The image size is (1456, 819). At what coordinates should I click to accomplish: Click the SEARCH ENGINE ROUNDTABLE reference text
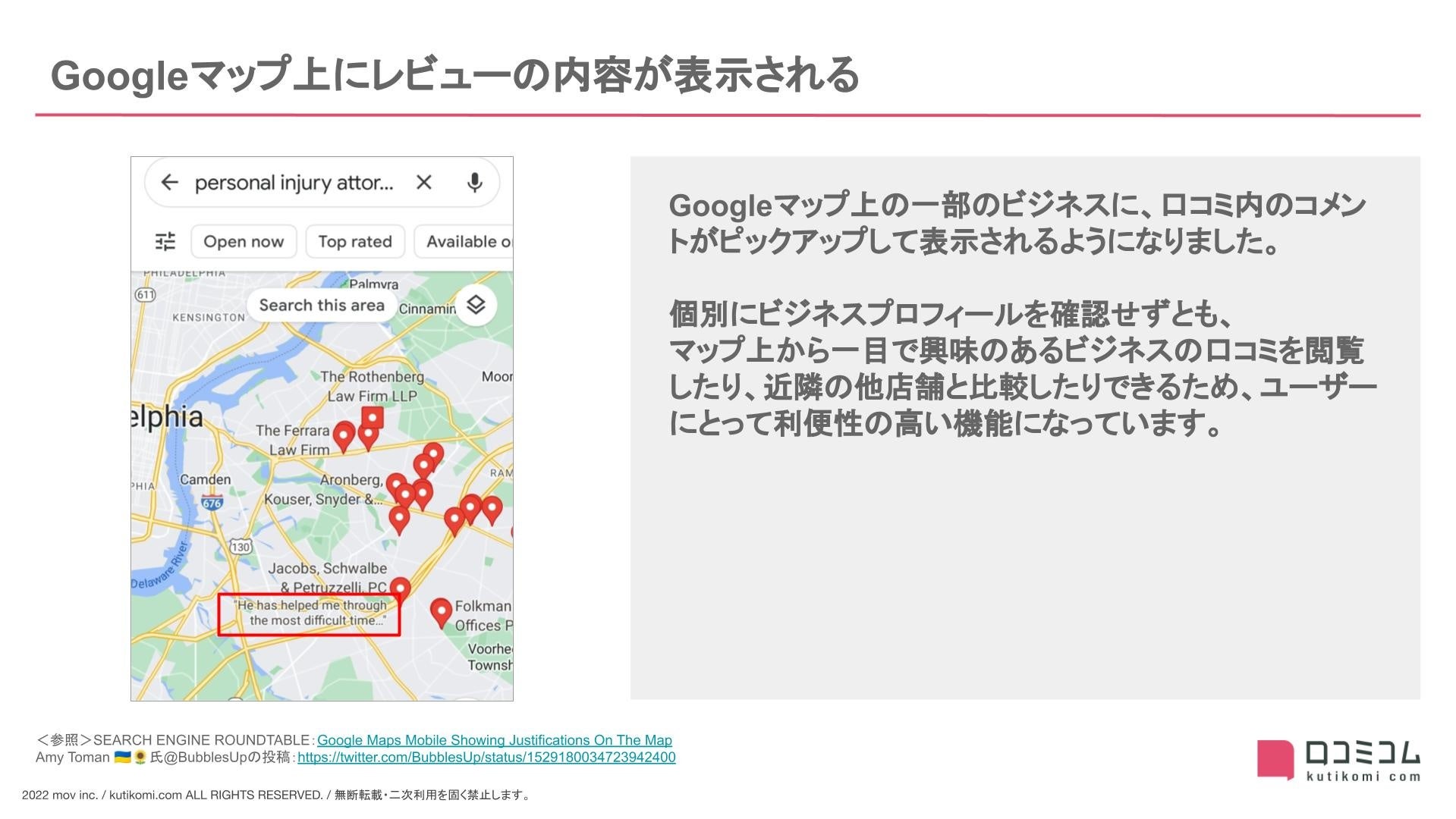[201, 740]
